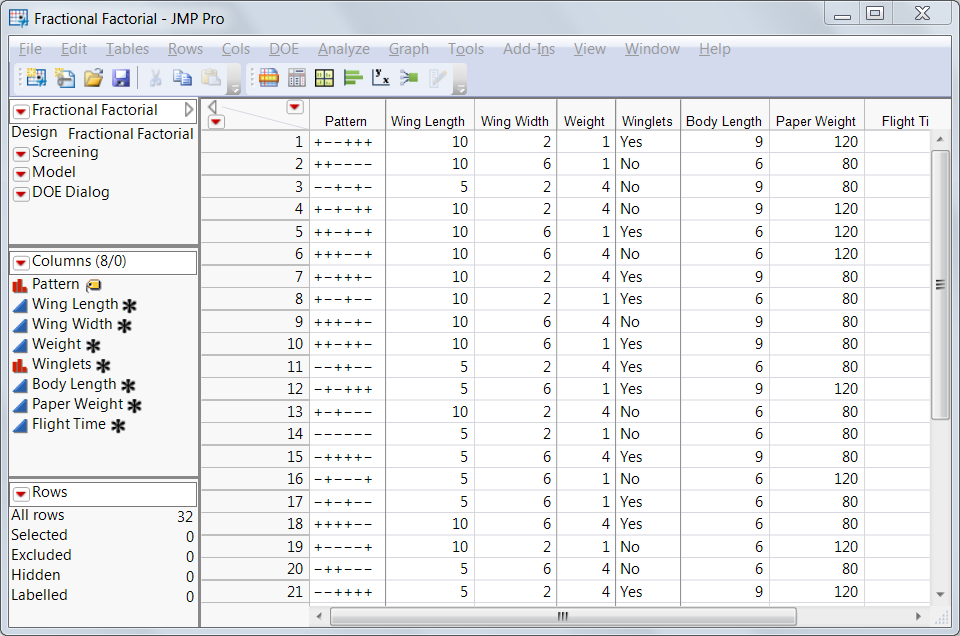Viewport: 960px width, 636px height.
Task: Click the New Data Table toolbar icon
Action: click(36, 77)
